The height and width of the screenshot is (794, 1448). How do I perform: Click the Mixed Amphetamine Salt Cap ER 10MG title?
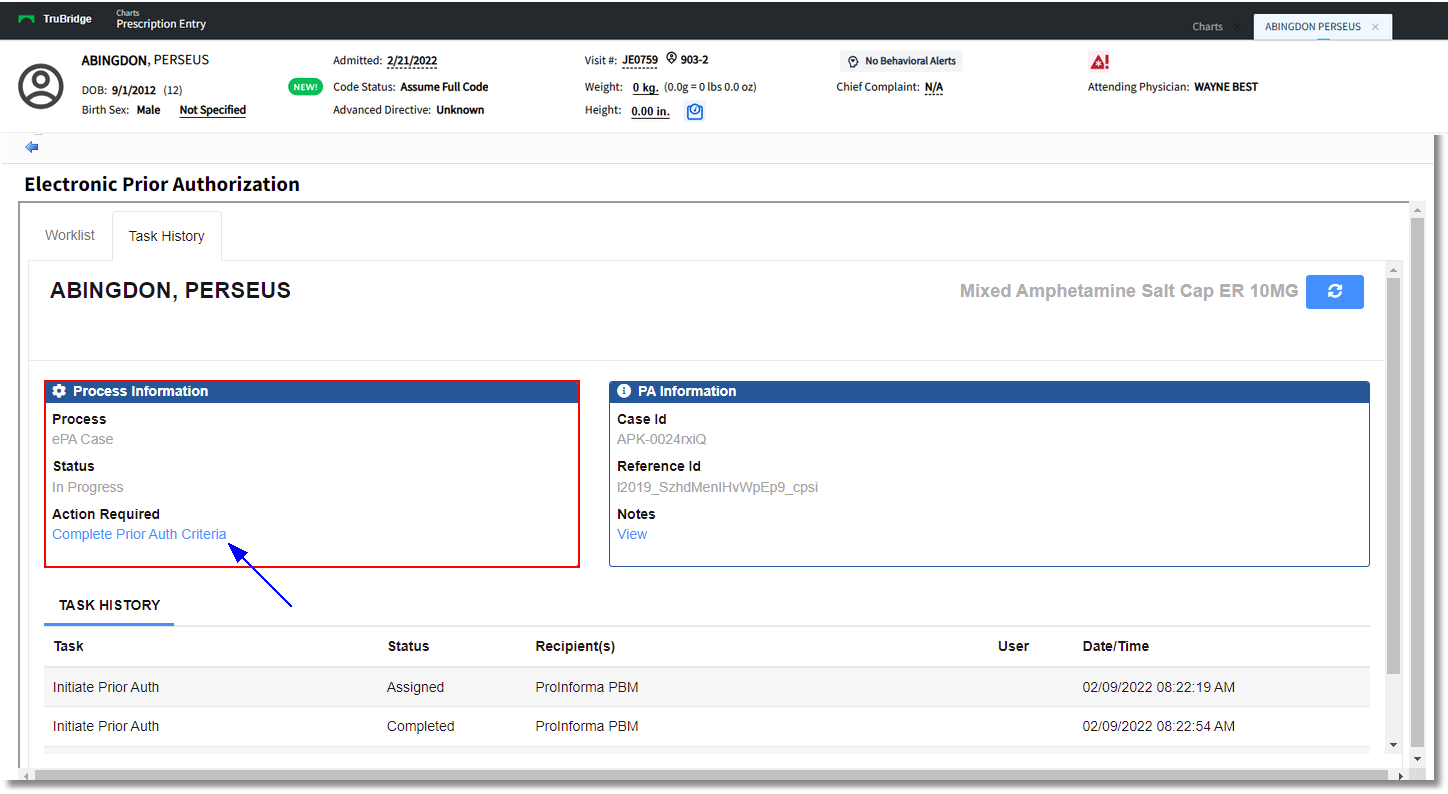[x=1129, y=291]
